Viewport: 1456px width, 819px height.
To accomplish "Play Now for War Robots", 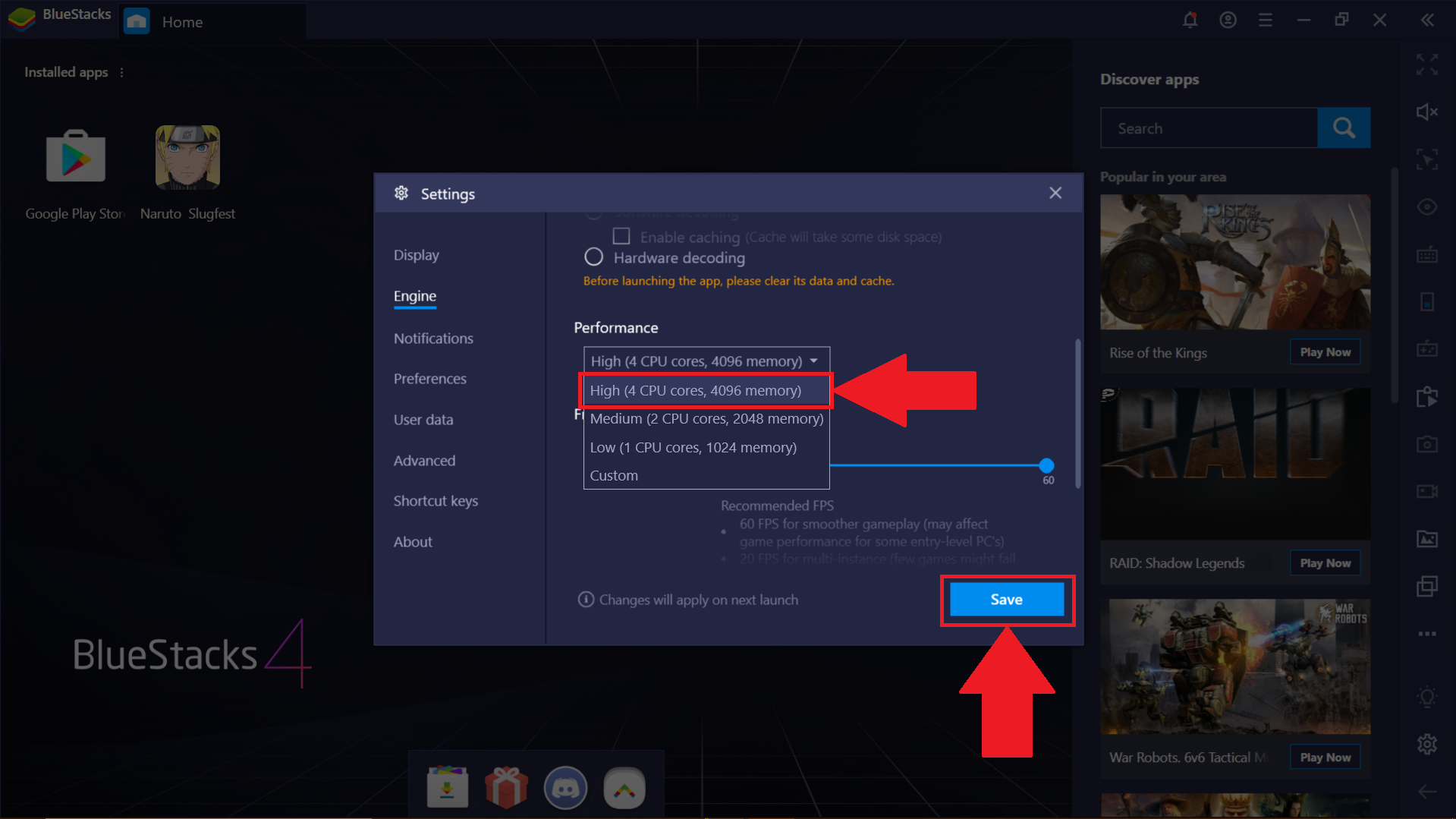I will [x=1325, y=758].
